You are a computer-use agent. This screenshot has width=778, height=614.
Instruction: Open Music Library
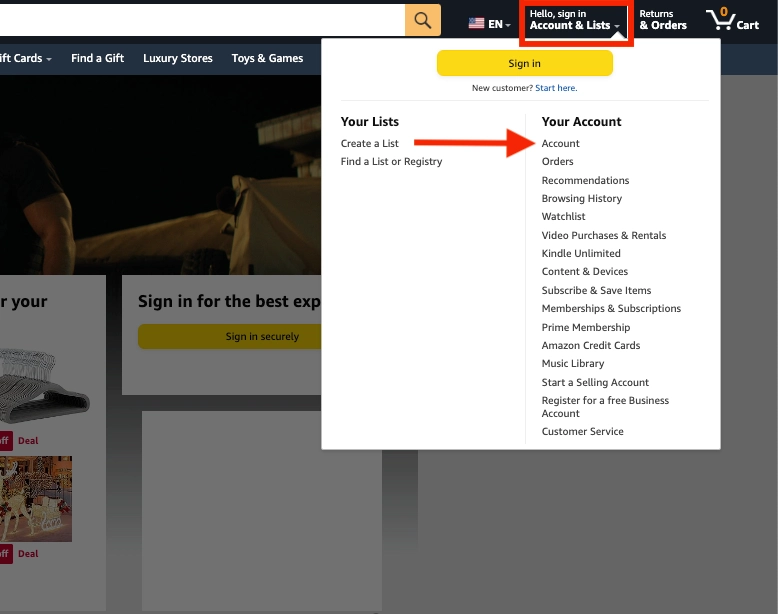click(573, 363)
